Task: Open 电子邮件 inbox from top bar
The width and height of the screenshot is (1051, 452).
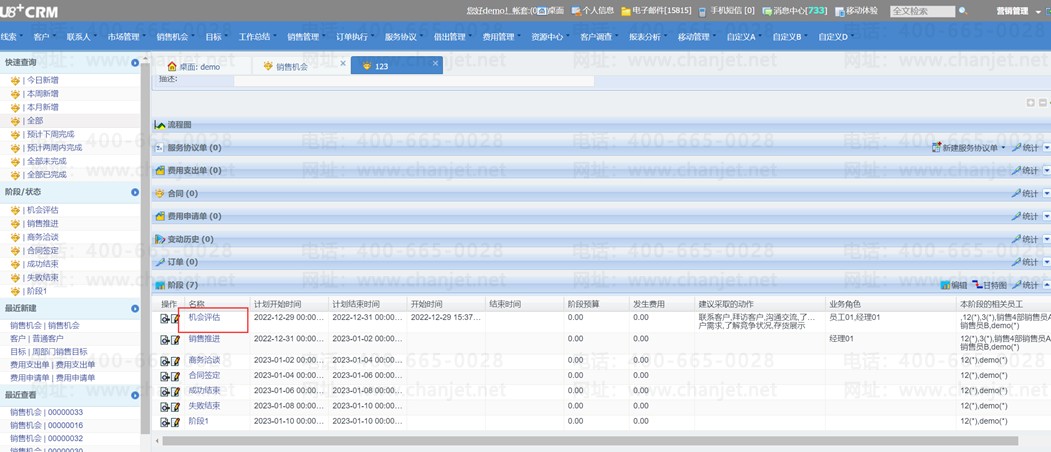Action: pyautogui.click(x=655, y=11)
